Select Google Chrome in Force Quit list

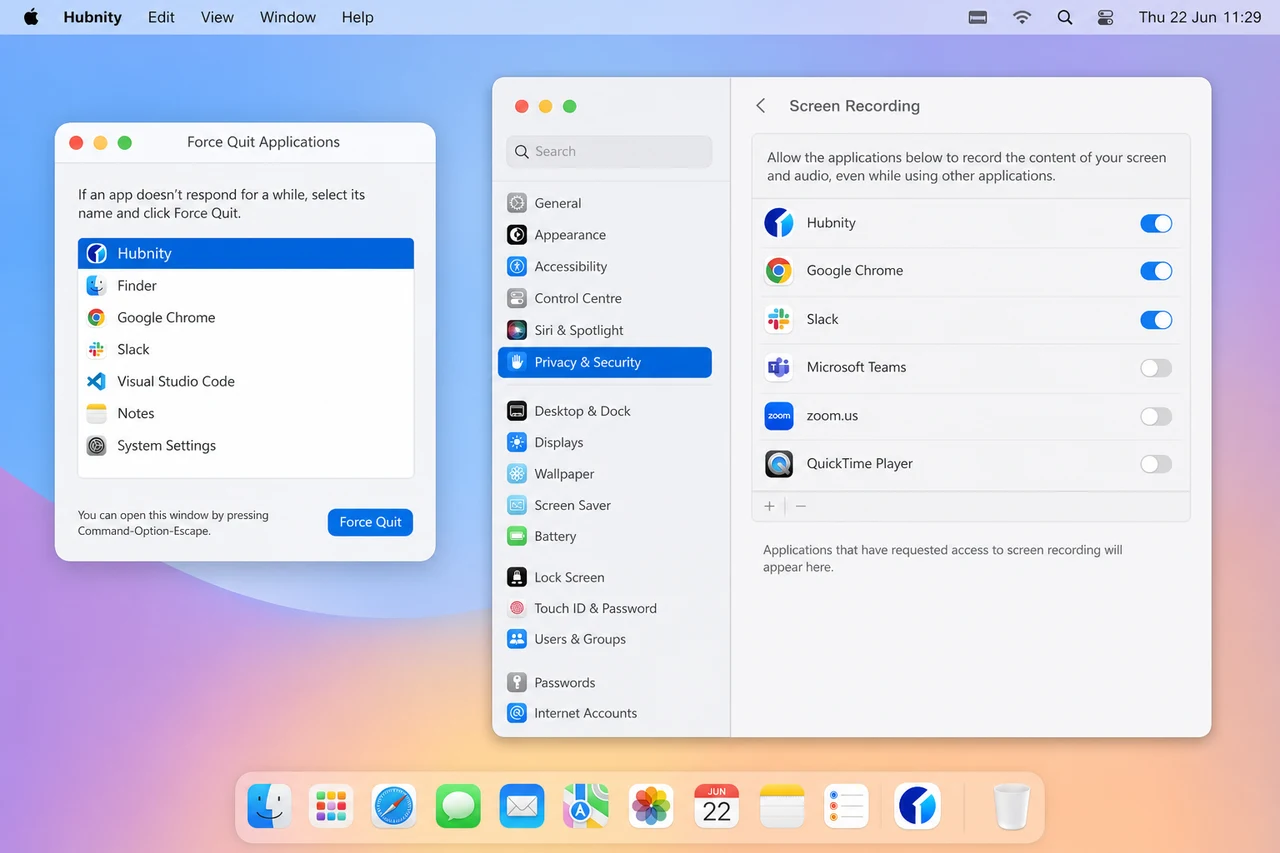[246, 318]
